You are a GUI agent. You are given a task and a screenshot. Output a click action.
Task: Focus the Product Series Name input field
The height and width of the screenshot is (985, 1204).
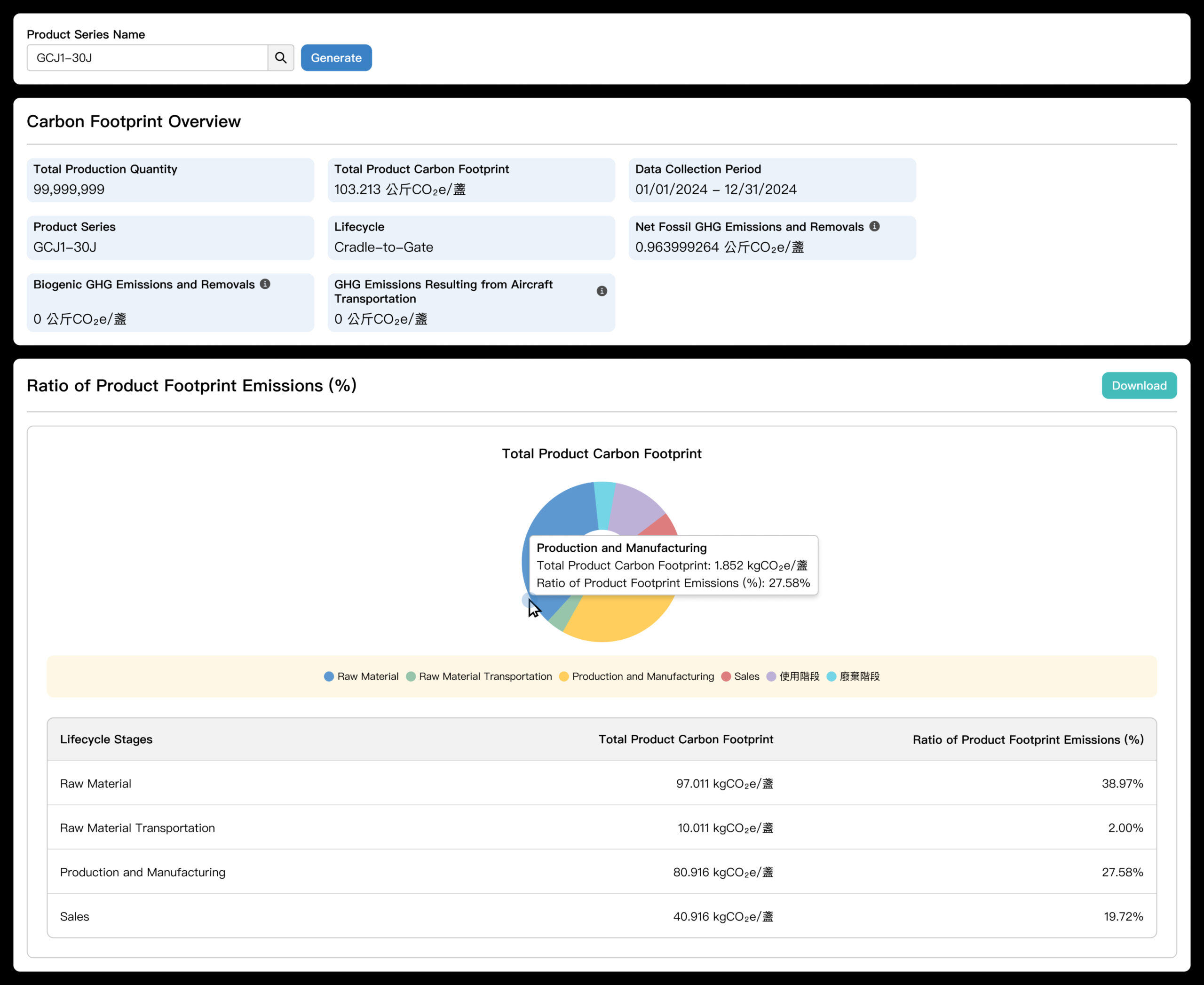pos(147,58)
